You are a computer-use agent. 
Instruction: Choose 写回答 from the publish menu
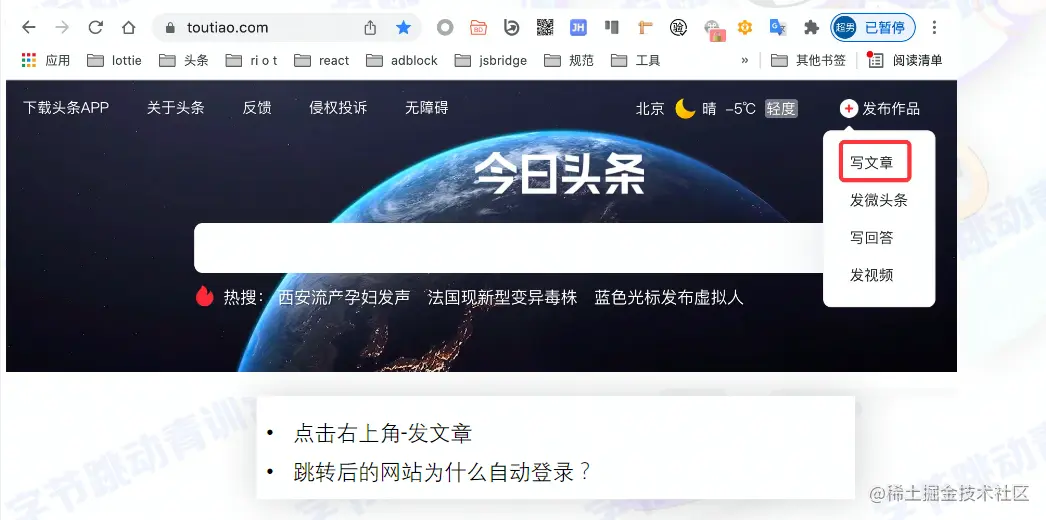click(x=871, y=237)
